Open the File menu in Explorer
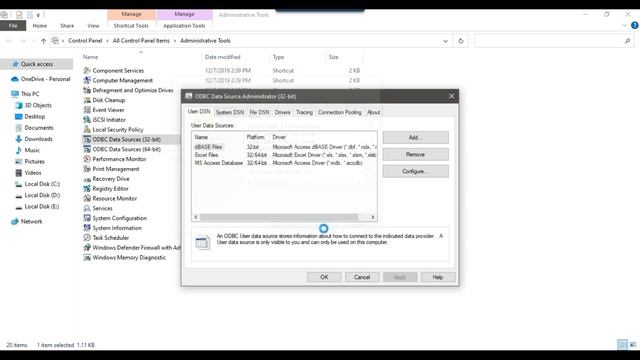640x360 pixels. 13,26
